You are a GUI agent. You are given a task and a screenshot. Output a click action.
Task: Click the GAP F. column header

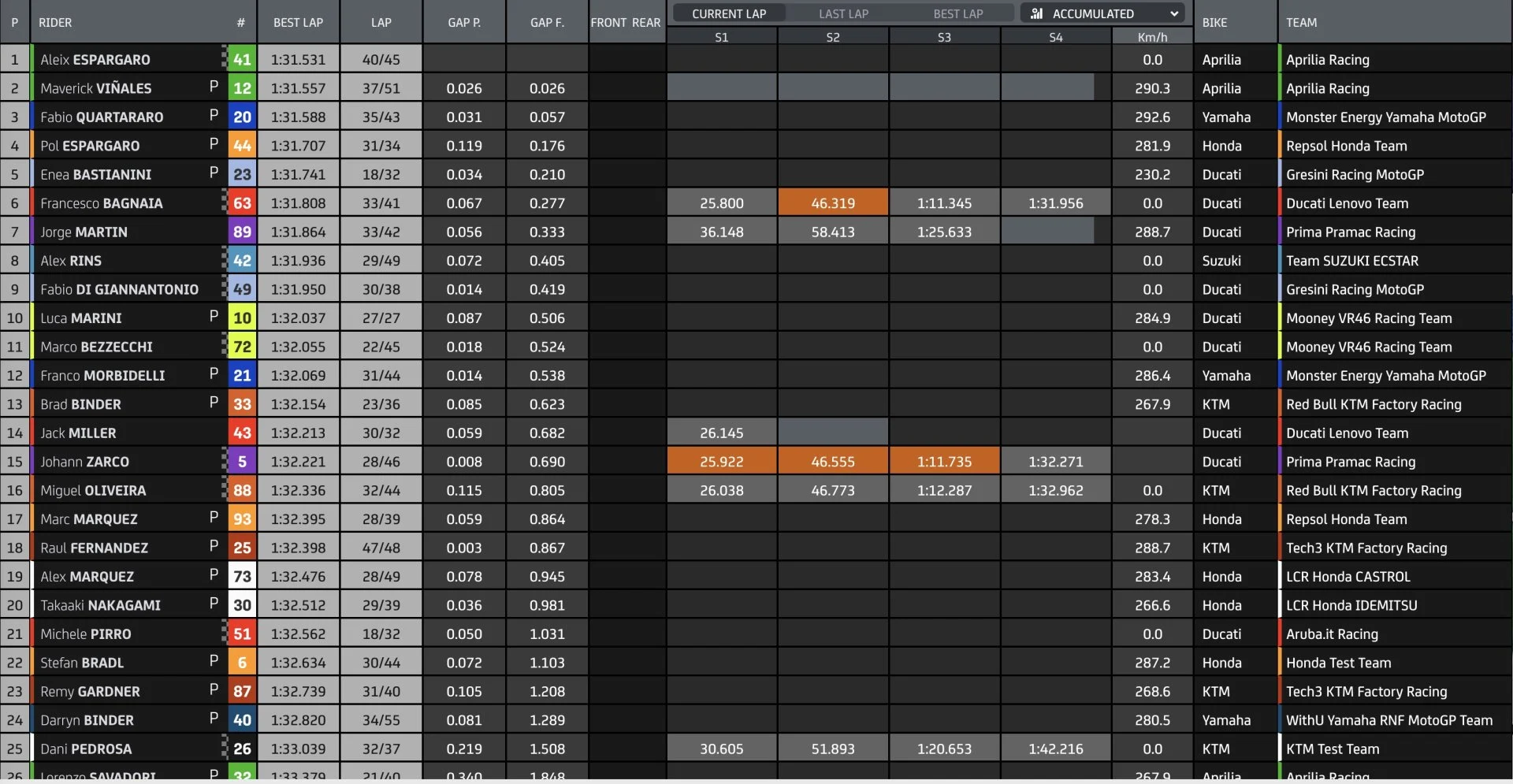point(547,22)
